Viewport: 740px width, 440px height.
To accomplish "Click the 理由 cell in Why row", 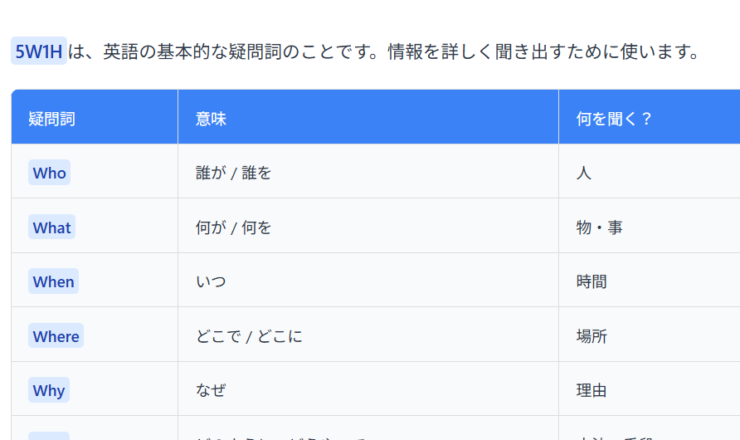I will pos(591,390).
